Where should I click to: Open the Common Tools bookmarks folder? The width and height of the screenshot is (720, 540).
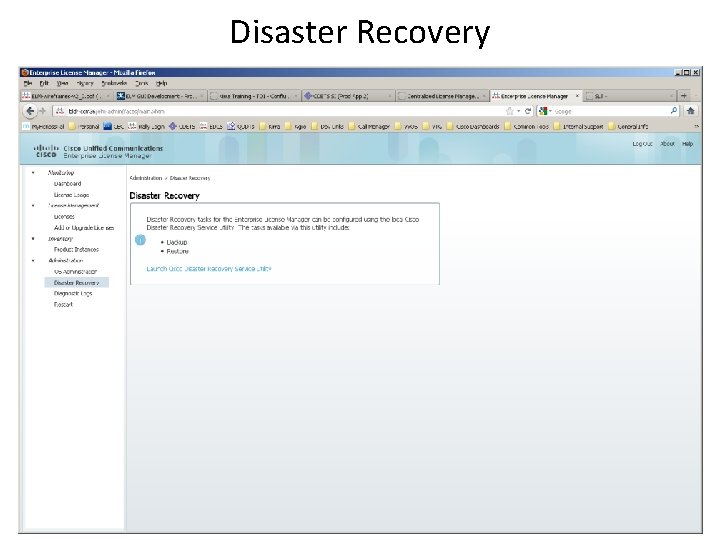526,126
